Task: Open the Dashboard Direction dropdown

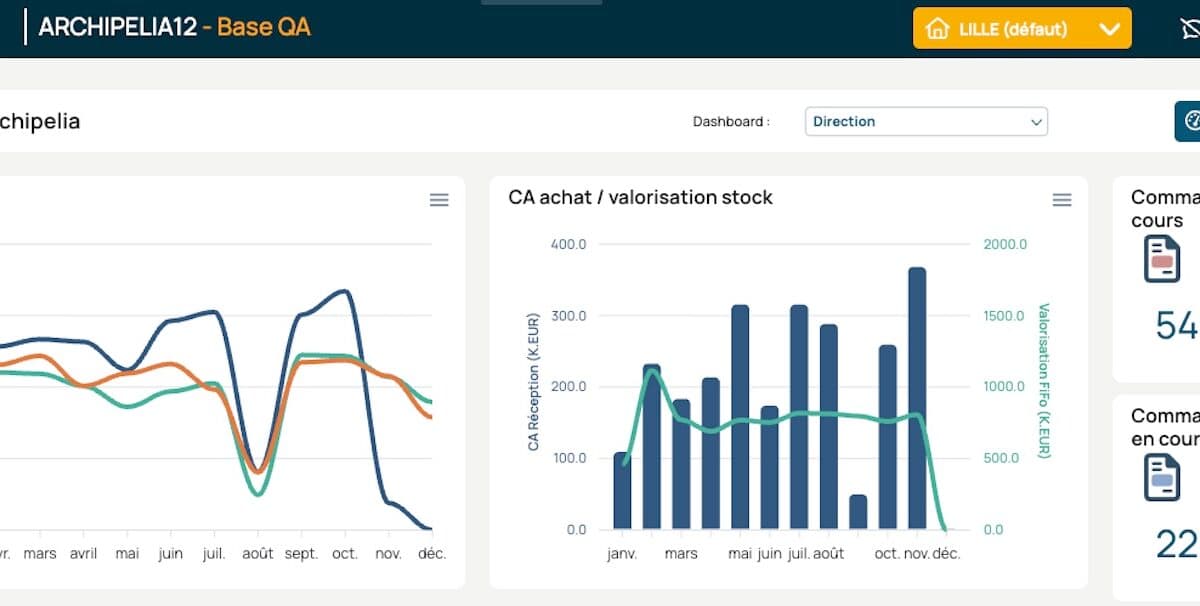Action: [x=926, y=121]
